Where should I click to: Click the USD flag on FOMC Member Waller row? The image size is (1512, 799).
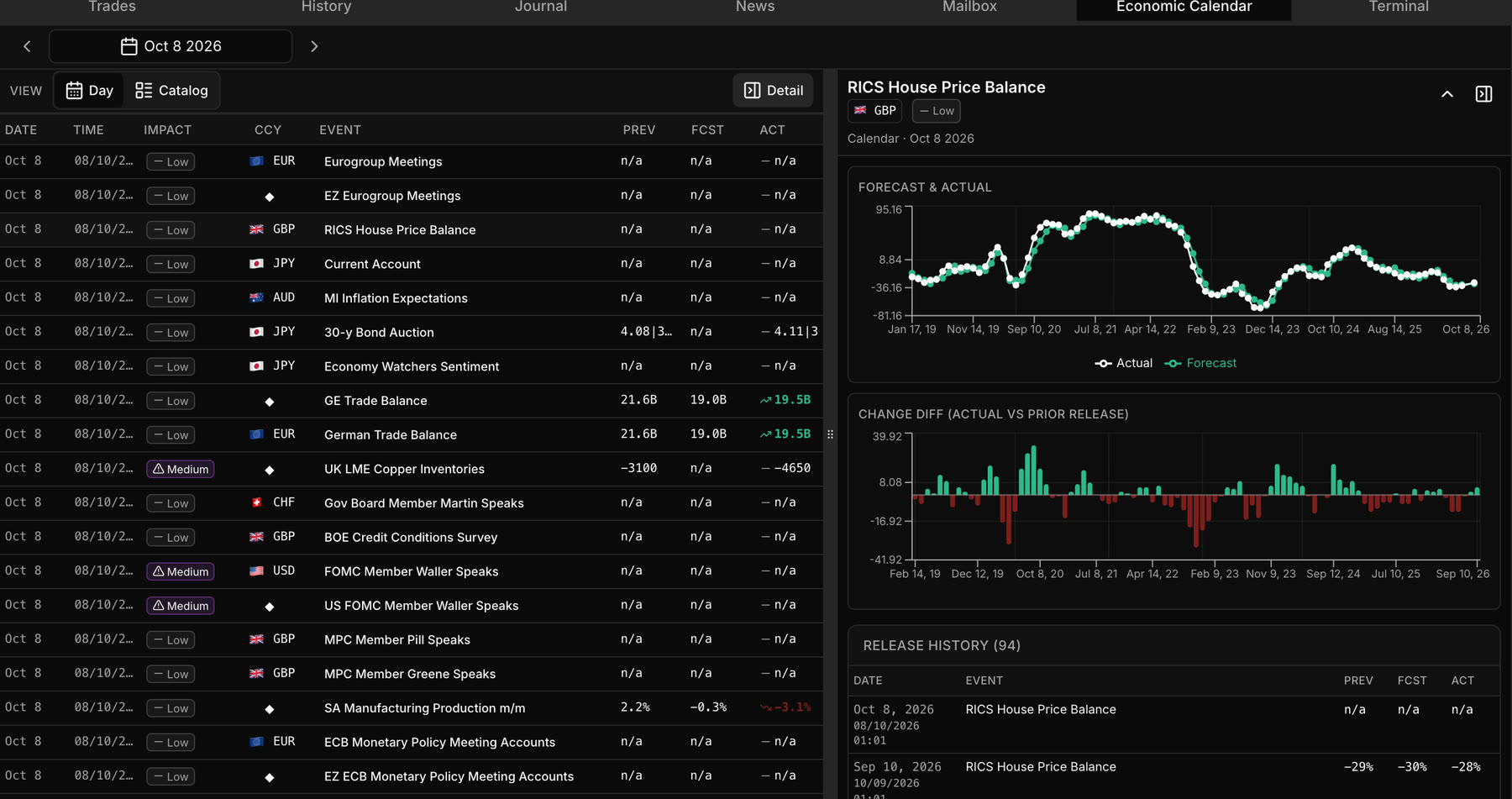(x=257, y=570)
